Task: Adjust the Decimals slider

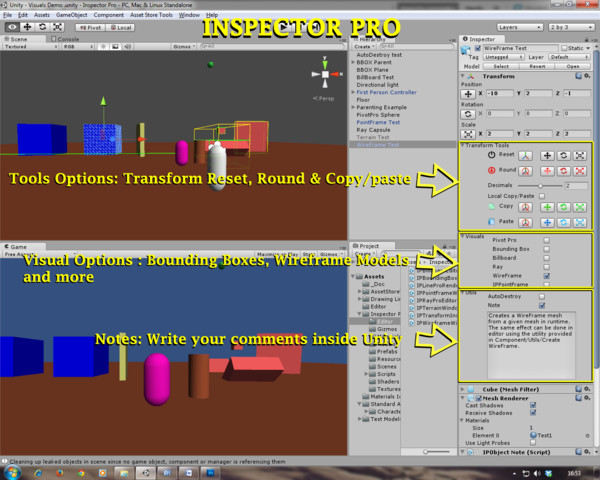Action: 540,186
